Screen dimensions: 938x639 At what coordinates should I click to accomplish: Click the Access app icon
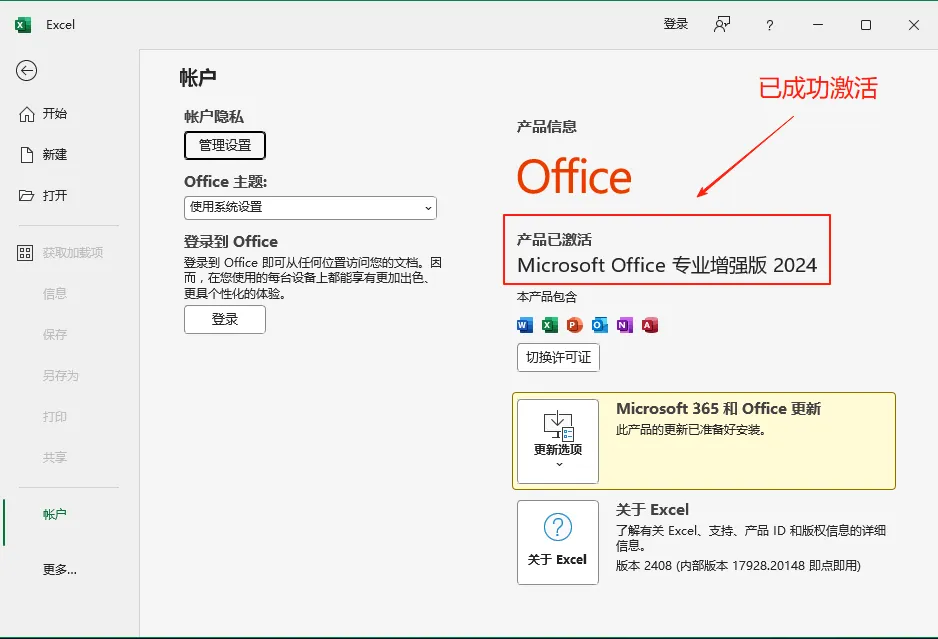pyautogui.click(x=650, y=325)
